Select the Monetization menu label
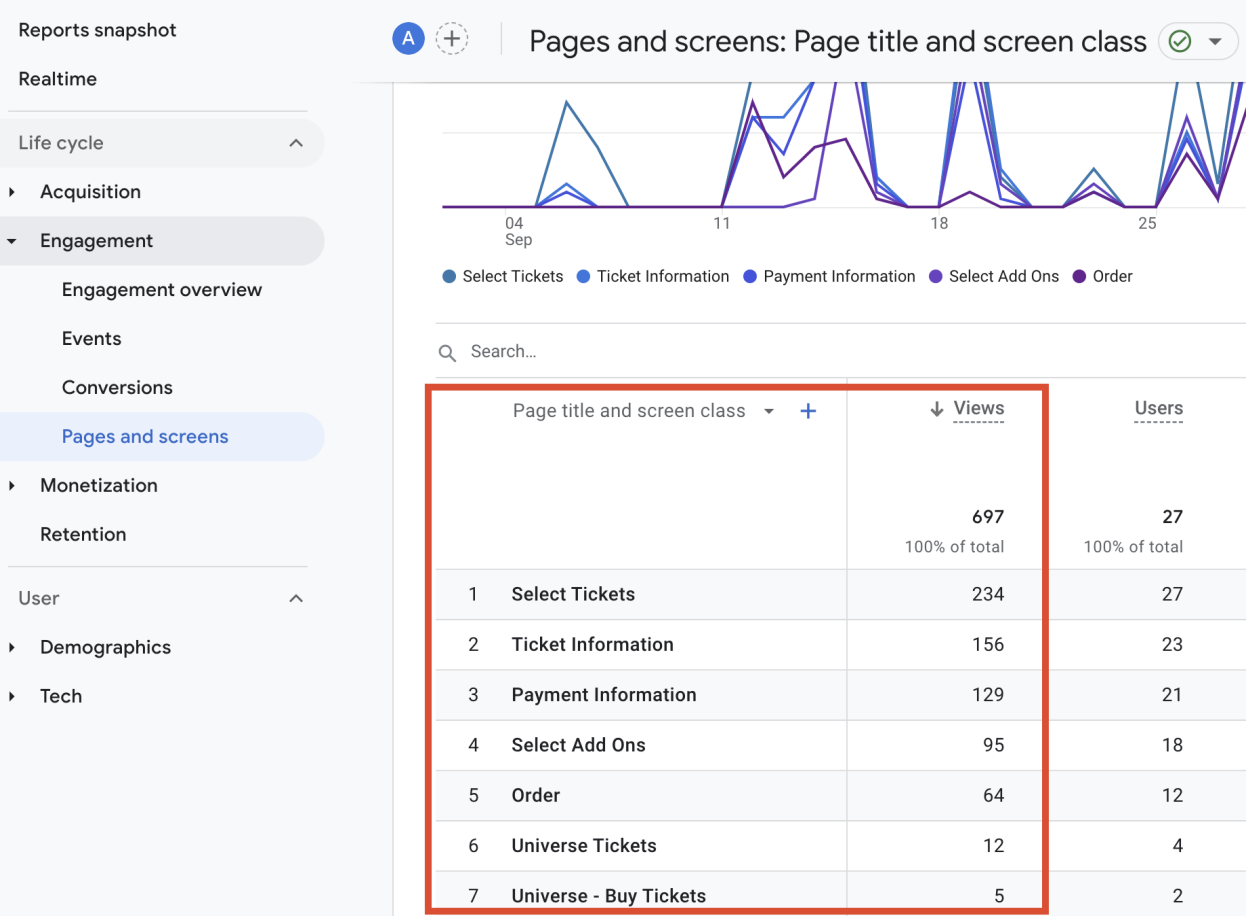 click(x=99, y=486)
